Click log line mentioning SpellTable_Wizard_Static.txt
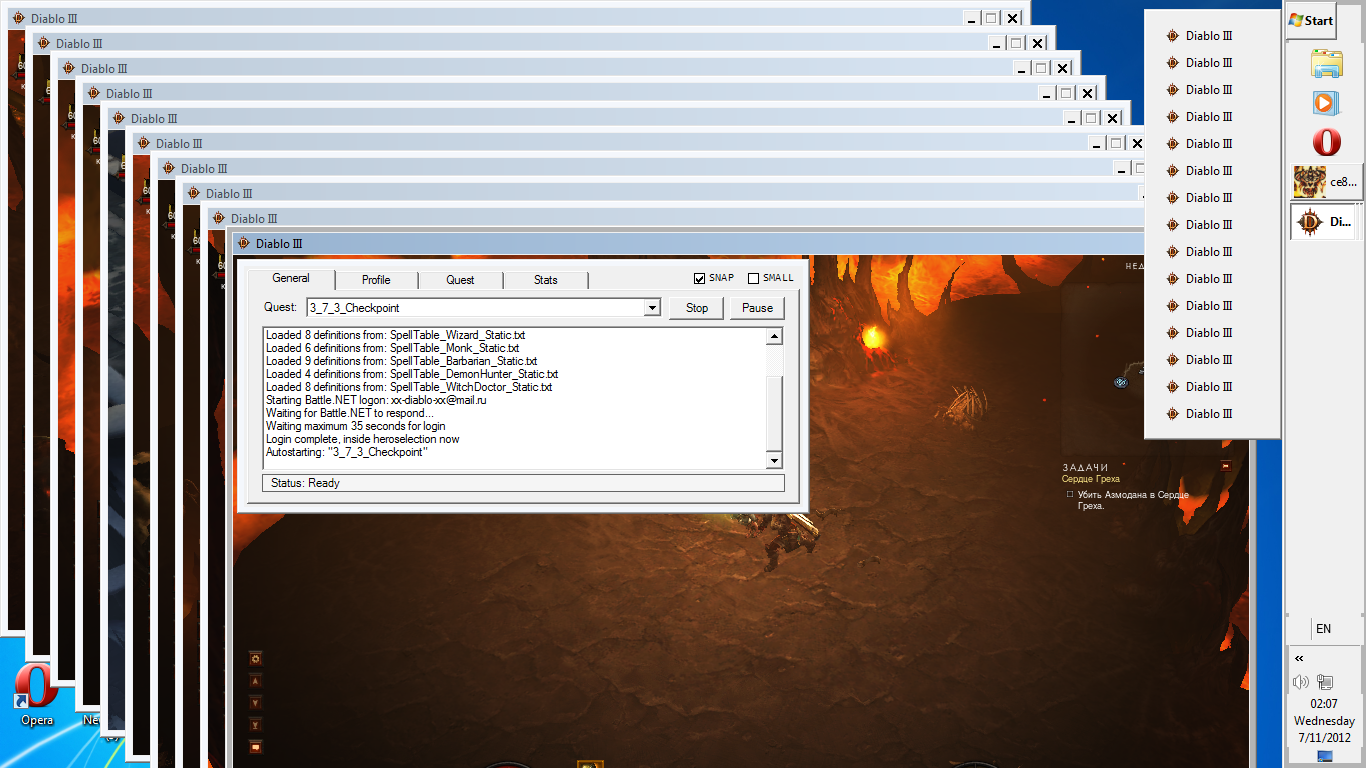 (x=396, y=335)
